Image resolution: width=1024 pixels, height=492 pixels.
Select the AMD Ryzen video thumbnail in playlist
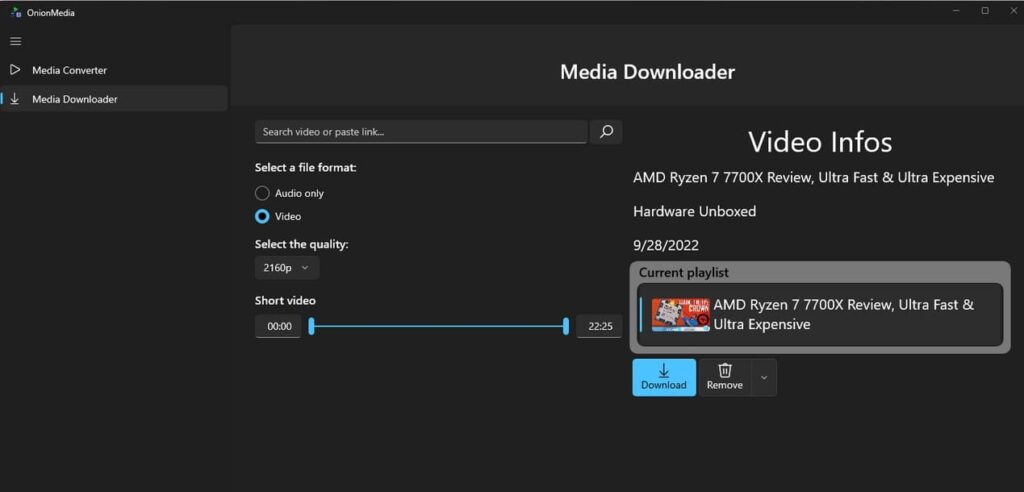[x=681, y=314]
